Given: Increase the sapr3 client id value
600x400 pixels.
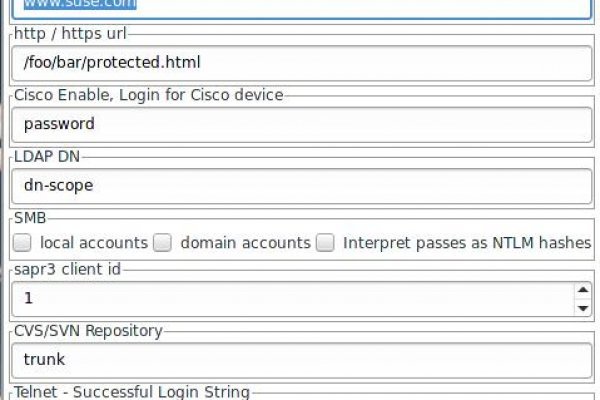Looking at the screenshot, I should click(x=582, y=291).
